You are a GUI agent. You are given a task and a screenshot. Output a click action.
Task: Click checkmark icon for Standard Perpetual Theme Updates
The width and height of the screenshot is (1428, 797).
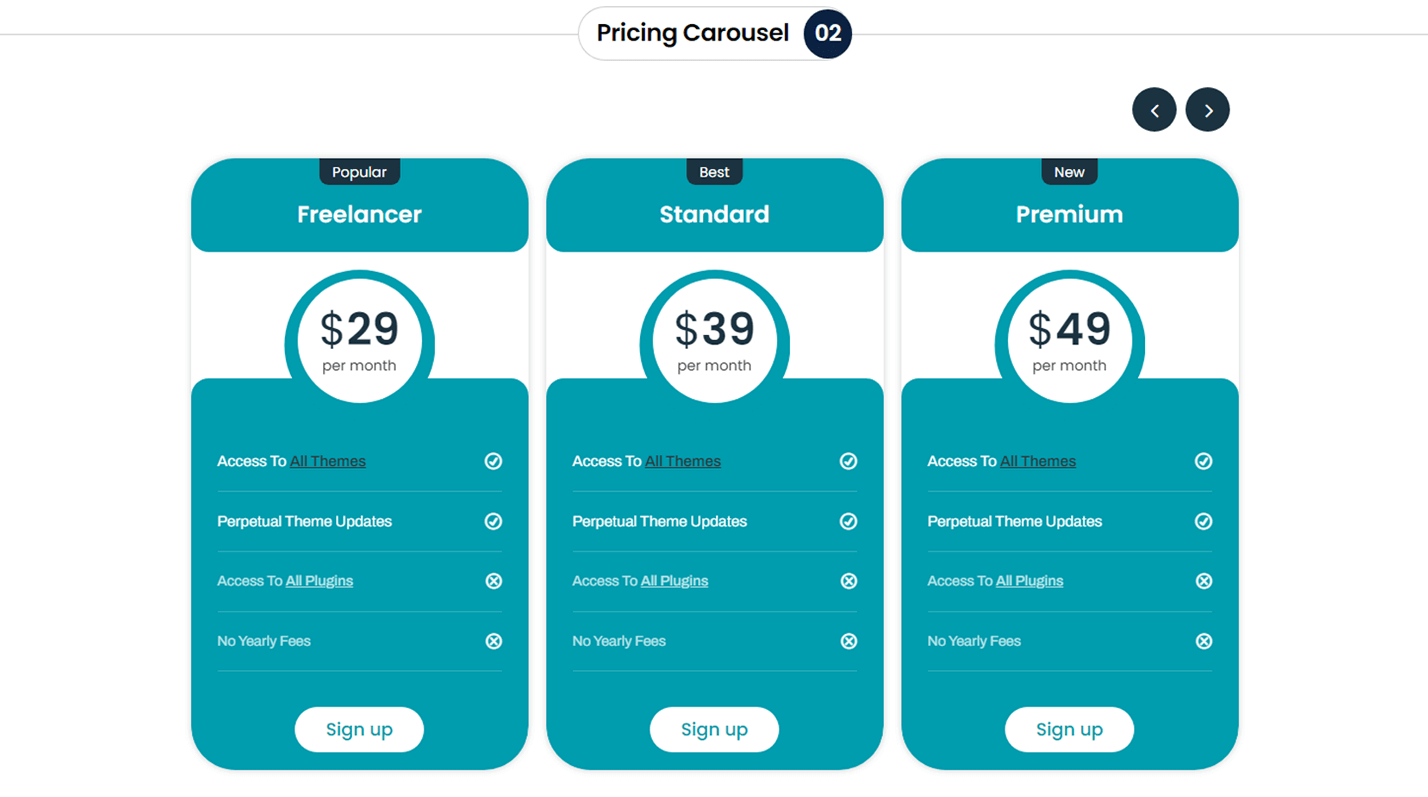coord(848,521)
